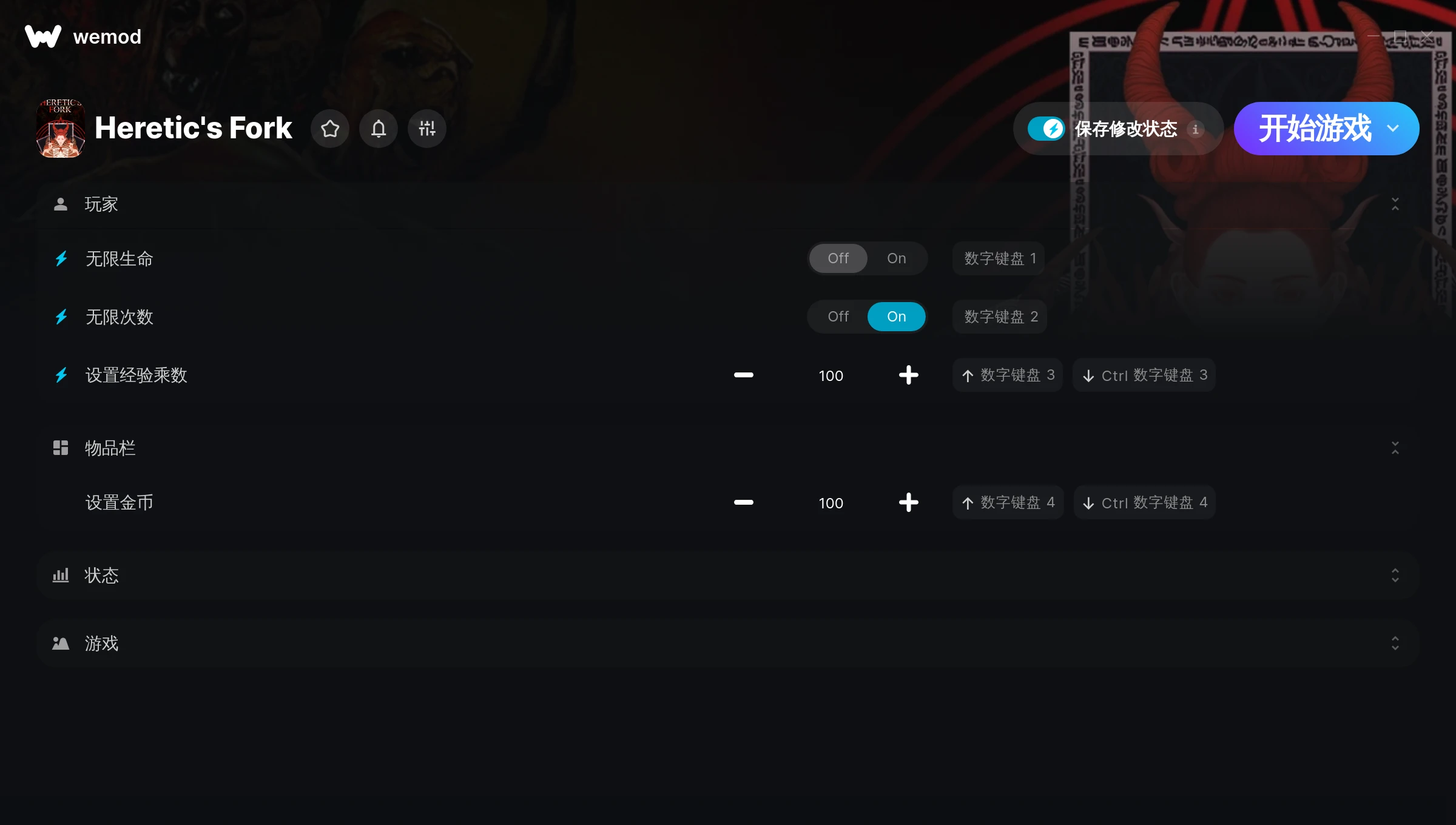1456x825 pixels.
Task: Click the favorite star icon
Action: tap(330, 129)
